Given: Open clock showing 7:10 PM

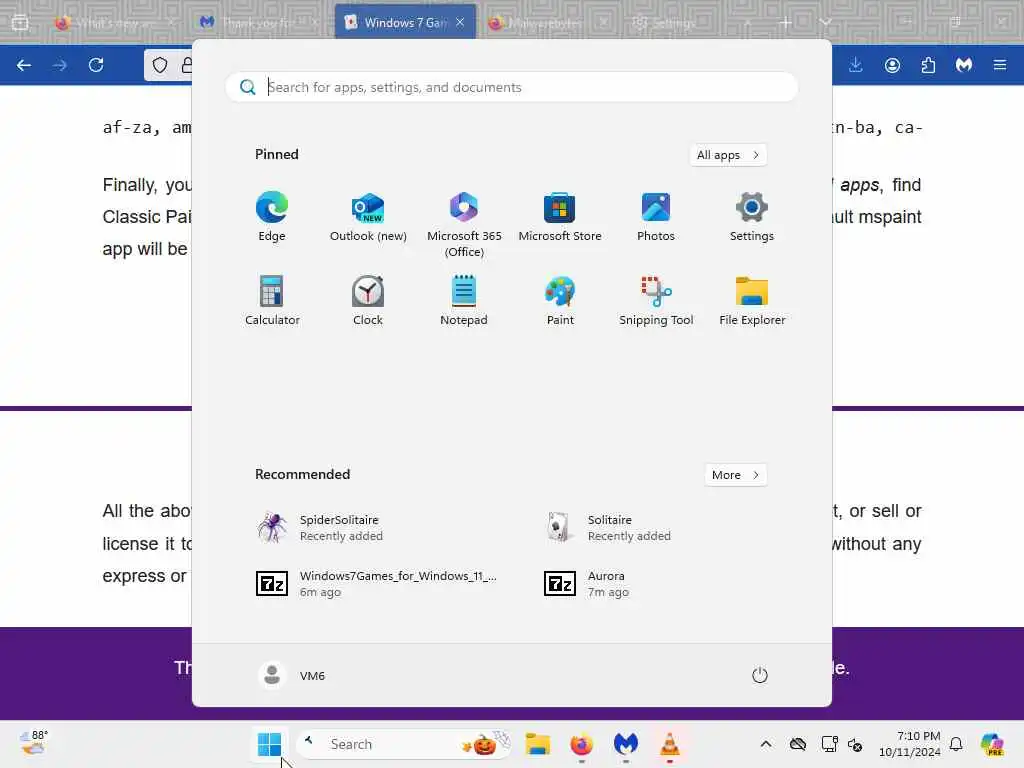Looking at the screenshot, I should pyautogui.click(x=910, y=744).
